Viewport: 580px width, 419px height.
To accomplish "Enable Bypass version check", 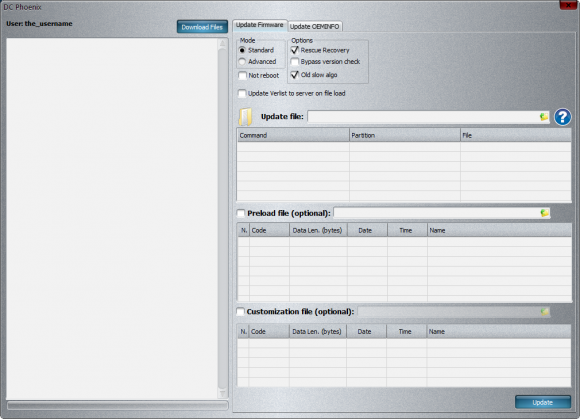I will 295,61.
